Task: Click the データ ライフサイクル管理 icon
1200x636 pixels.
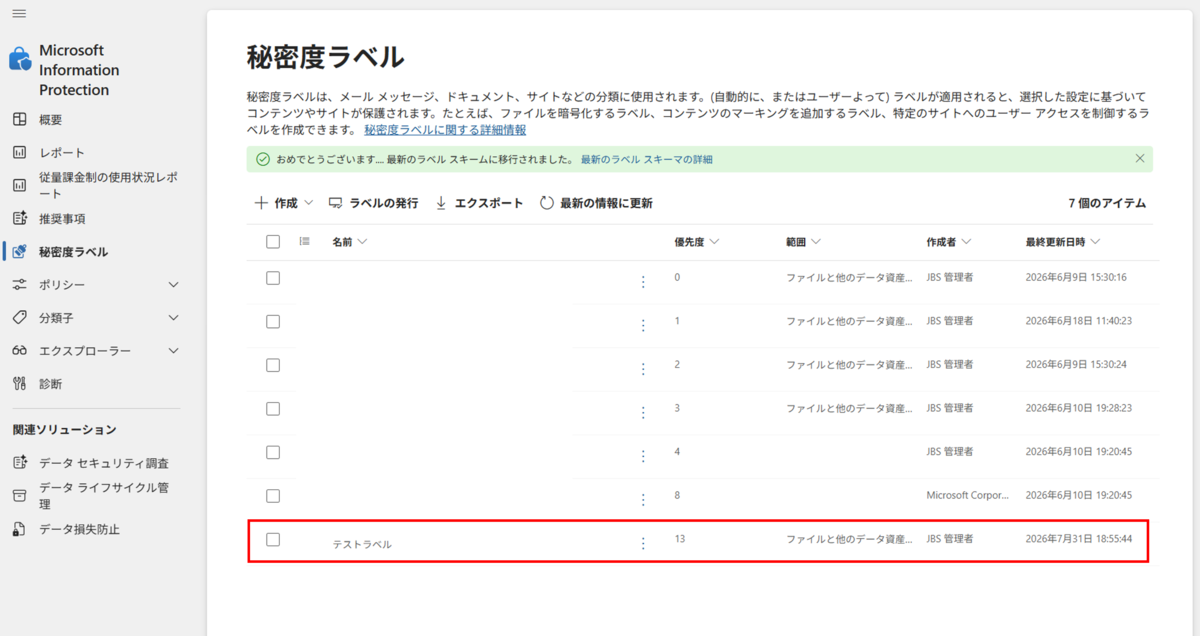Action: (19, 495)
